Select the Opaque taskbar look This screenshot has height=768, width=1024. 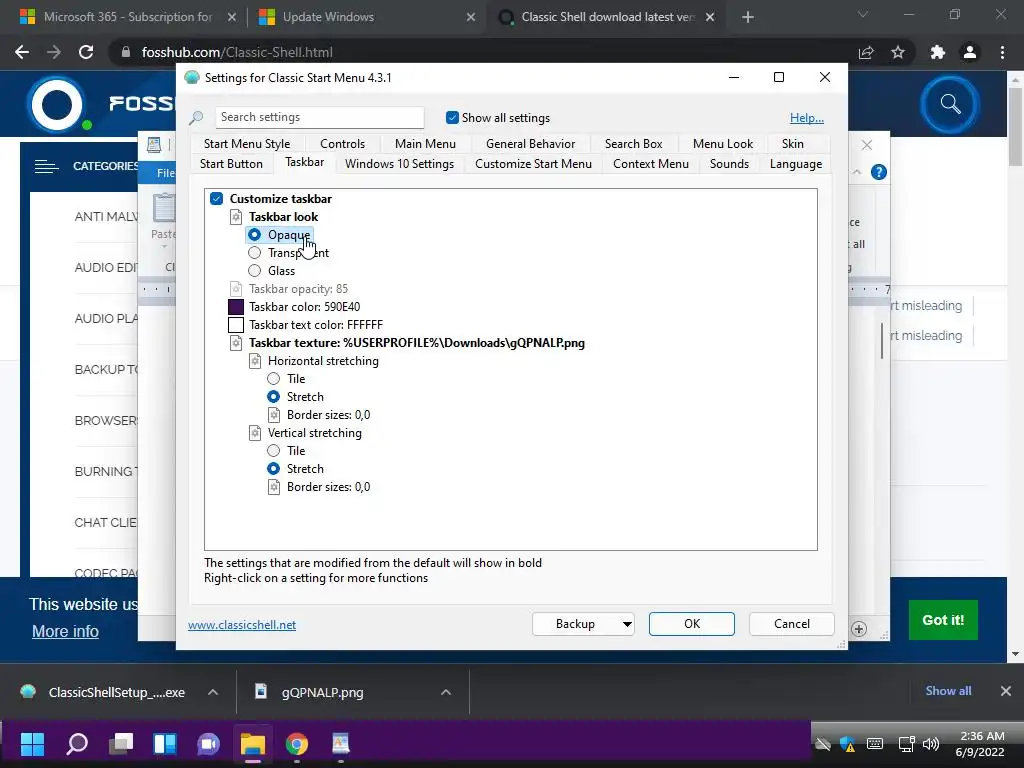(254, 234)
